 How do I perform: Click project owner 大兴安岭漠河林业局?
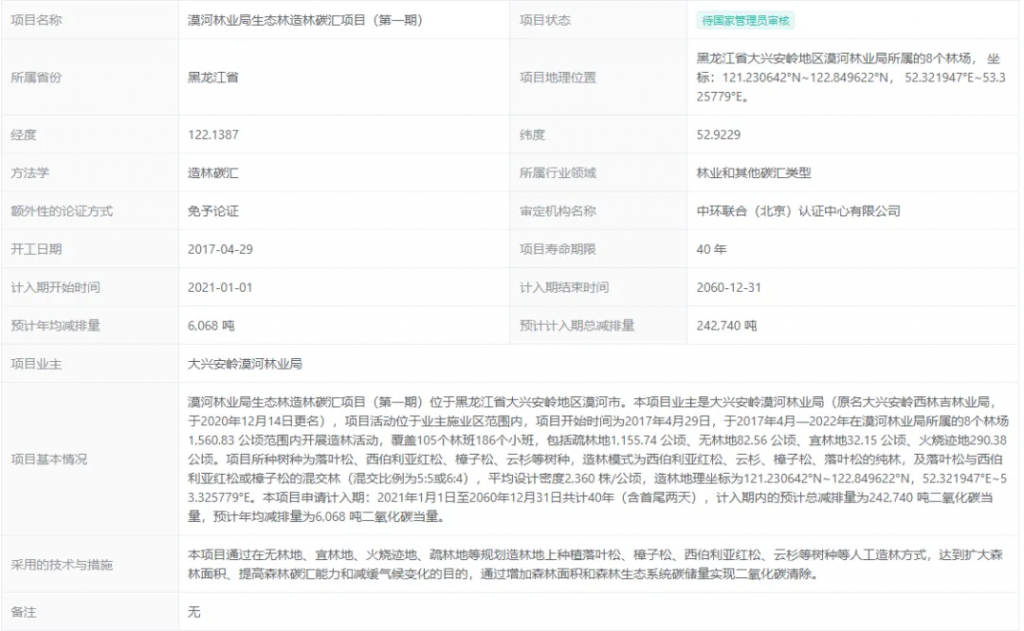[x=245, y=364]
